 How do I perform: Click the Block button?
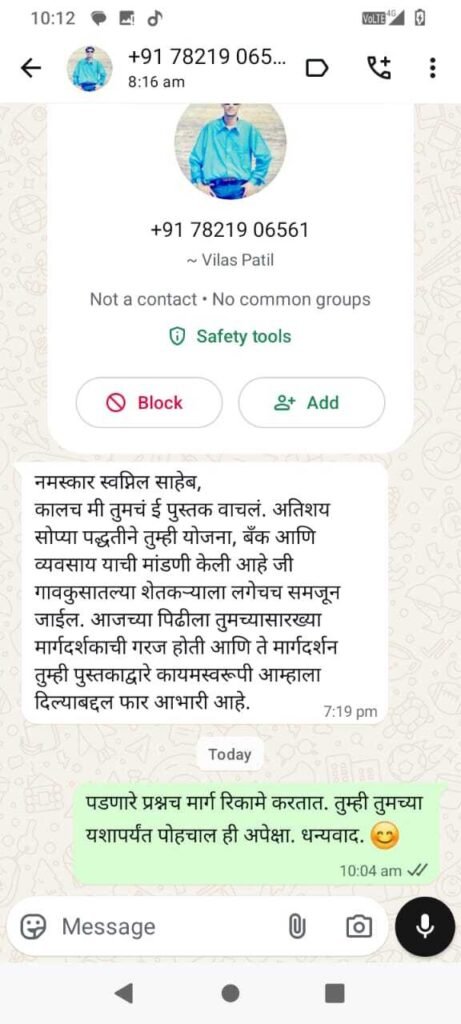click(149, 403)
